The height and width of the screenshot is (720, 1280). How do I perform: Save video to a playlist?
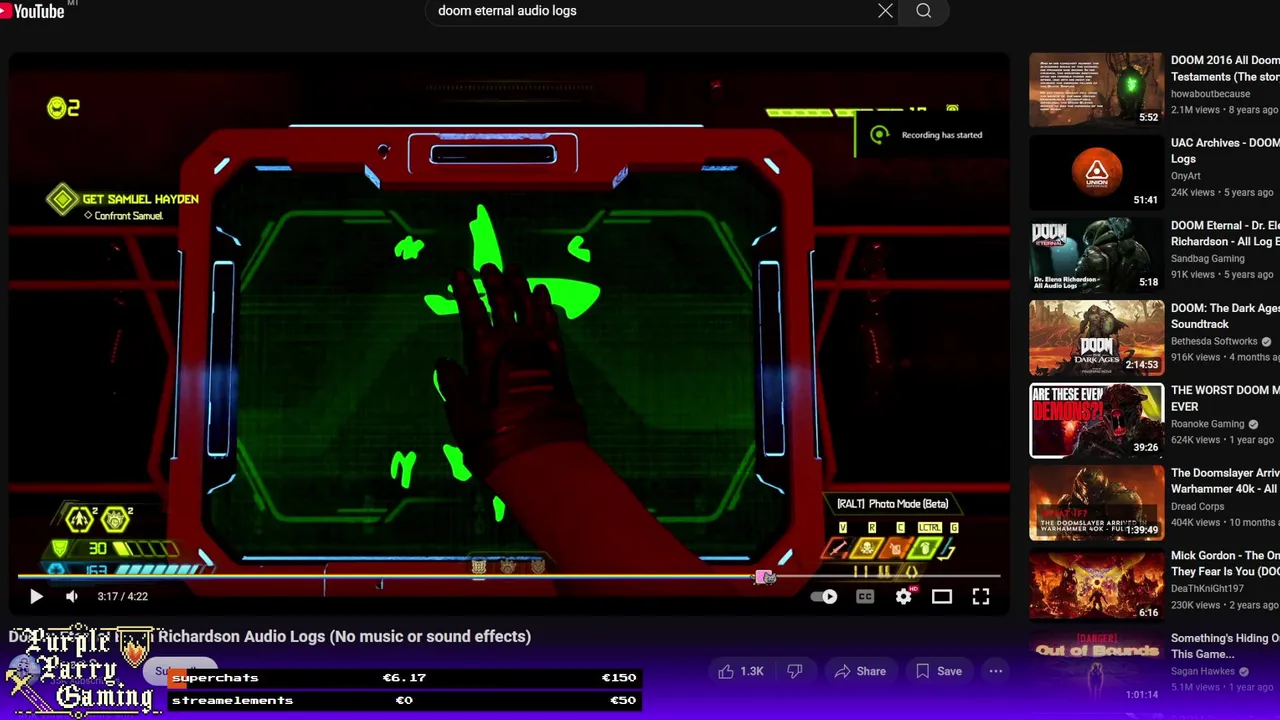pyautogui.click(x=938, y=671)
